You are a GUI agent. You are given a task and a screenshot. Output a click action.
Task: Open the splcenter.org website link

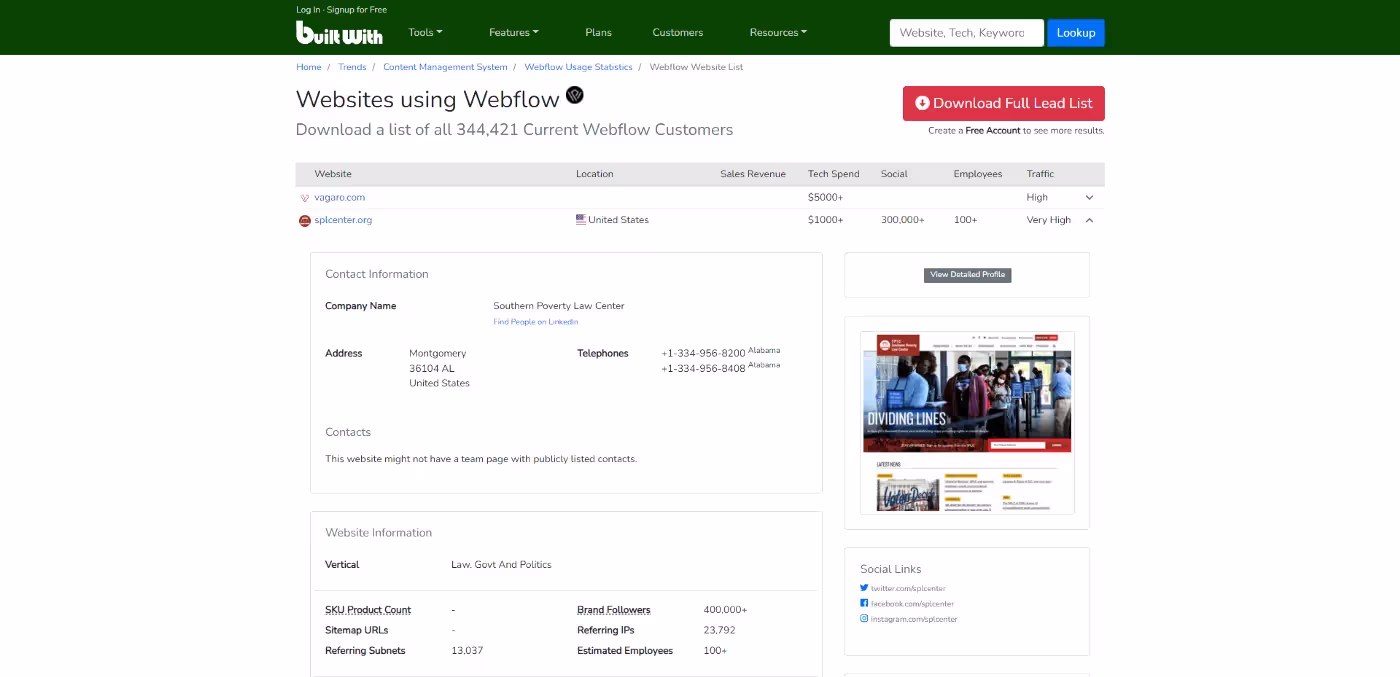point(343,220)
